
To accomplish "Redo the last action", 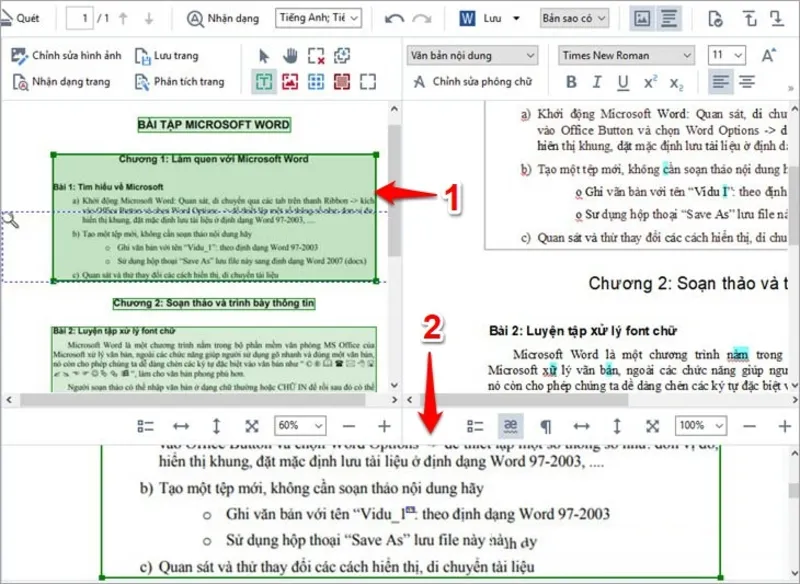I will tap(421, 19).
